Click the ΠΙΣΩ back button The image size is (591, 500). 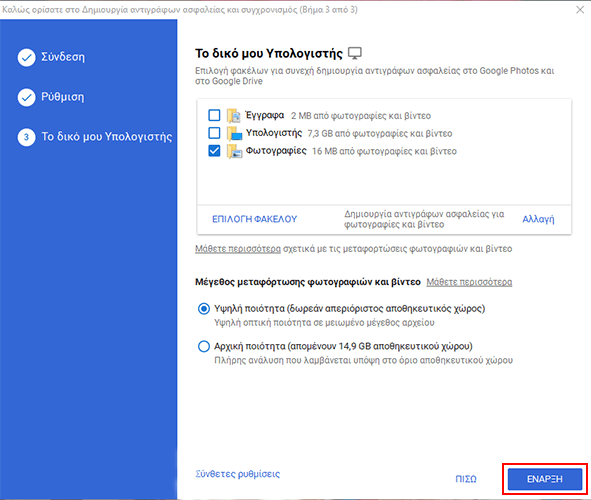[466, 479]
